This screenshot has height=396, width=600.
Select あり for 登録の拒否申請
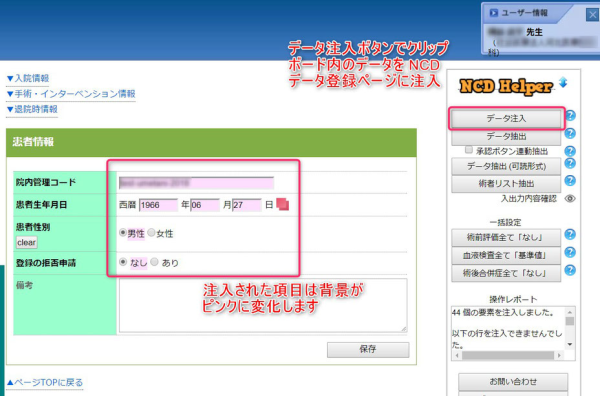click(x=154, y=262)
